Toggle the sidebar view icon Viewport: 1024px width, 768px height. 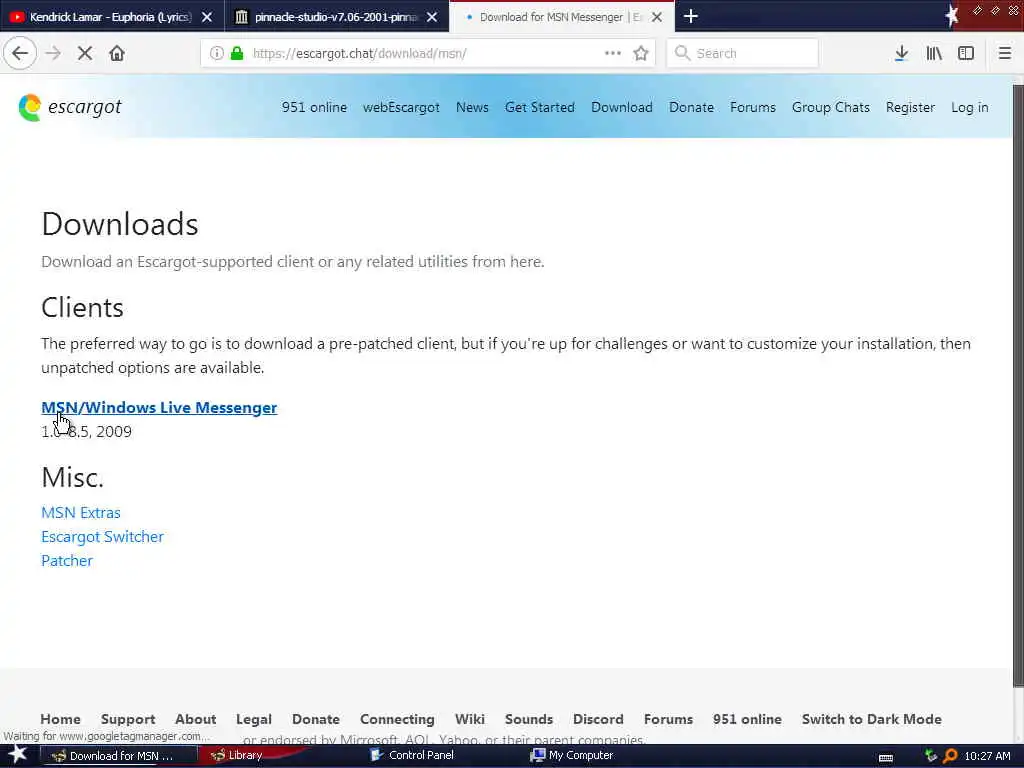click(x=966, y=53)
